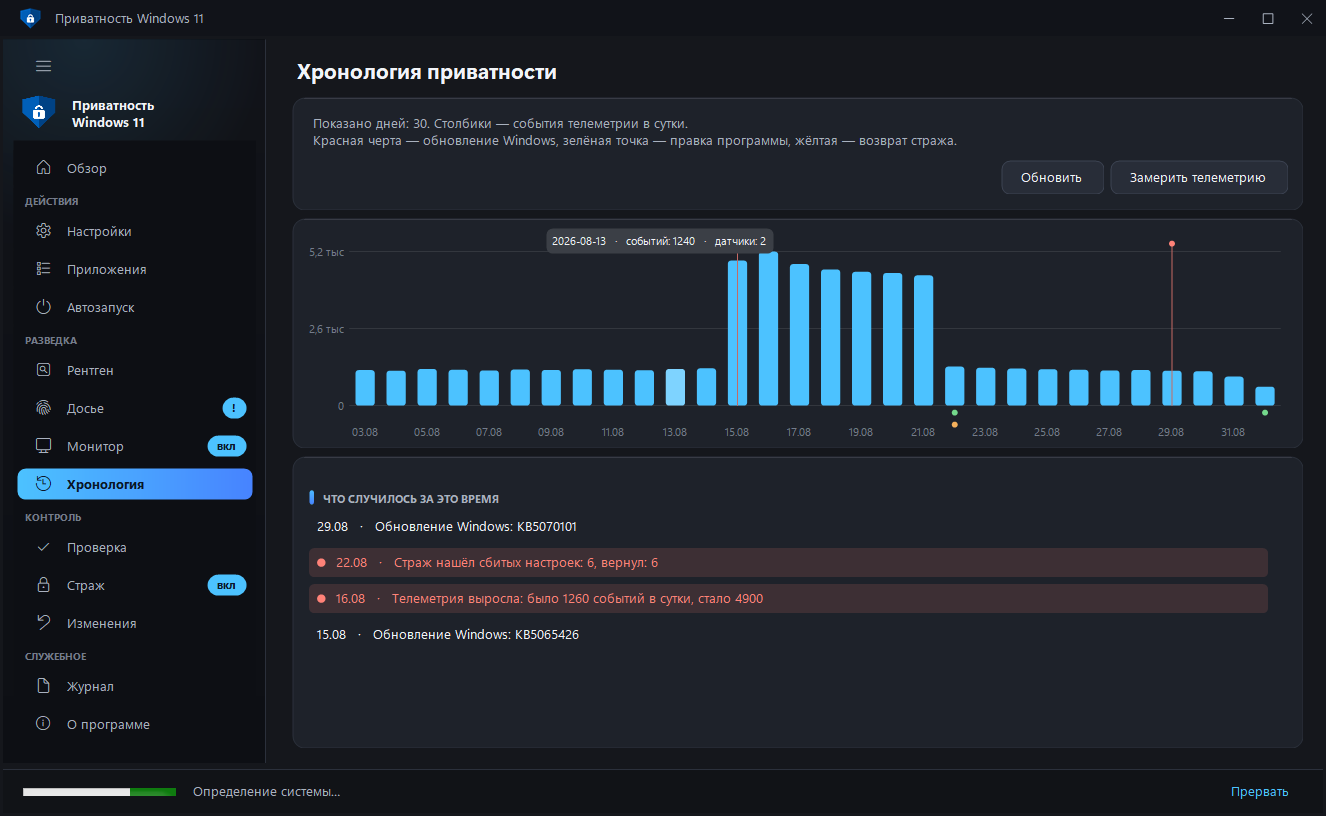Viewport: 1326px width, 816px height.
Task: Click the progress bar in the status bar
Action: click(x=99, y=792)
